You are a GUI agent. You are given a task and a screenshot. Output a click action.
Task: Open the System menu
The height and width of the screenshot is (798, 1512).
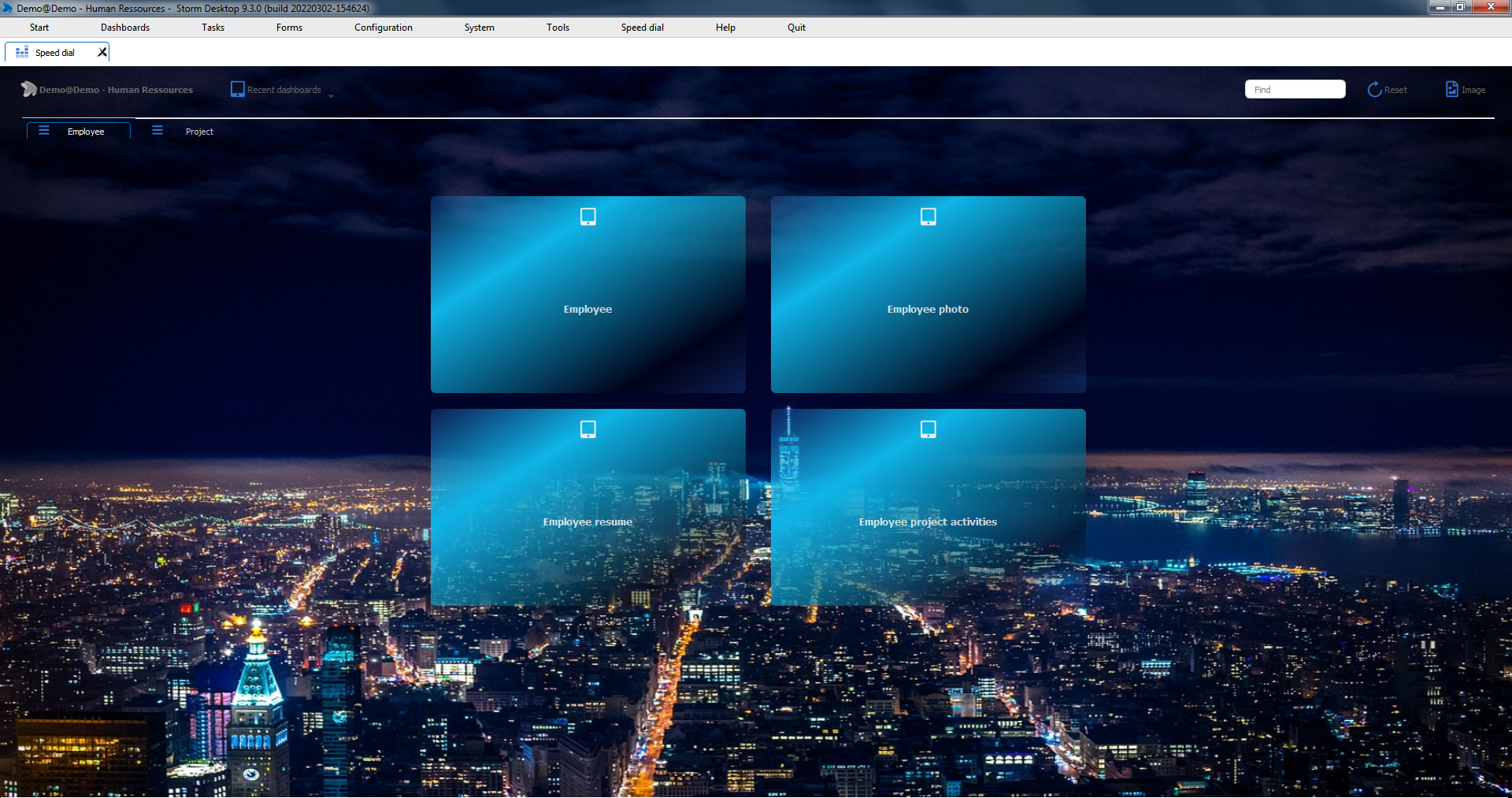pyautogui.click(x=480, y=28)
